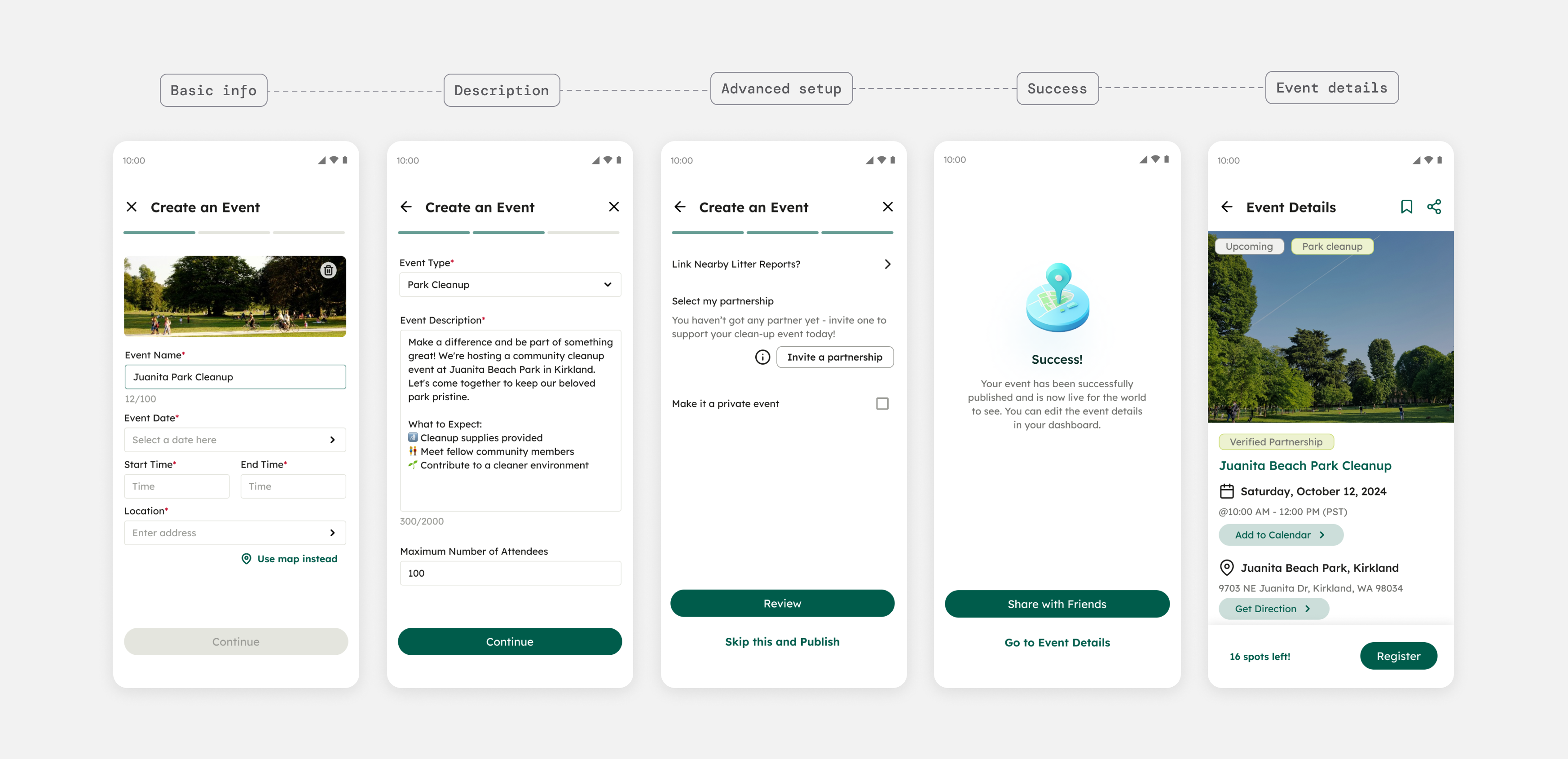Click Go to Event Details link after success

pyautogui.click(x=1057, y=642)
